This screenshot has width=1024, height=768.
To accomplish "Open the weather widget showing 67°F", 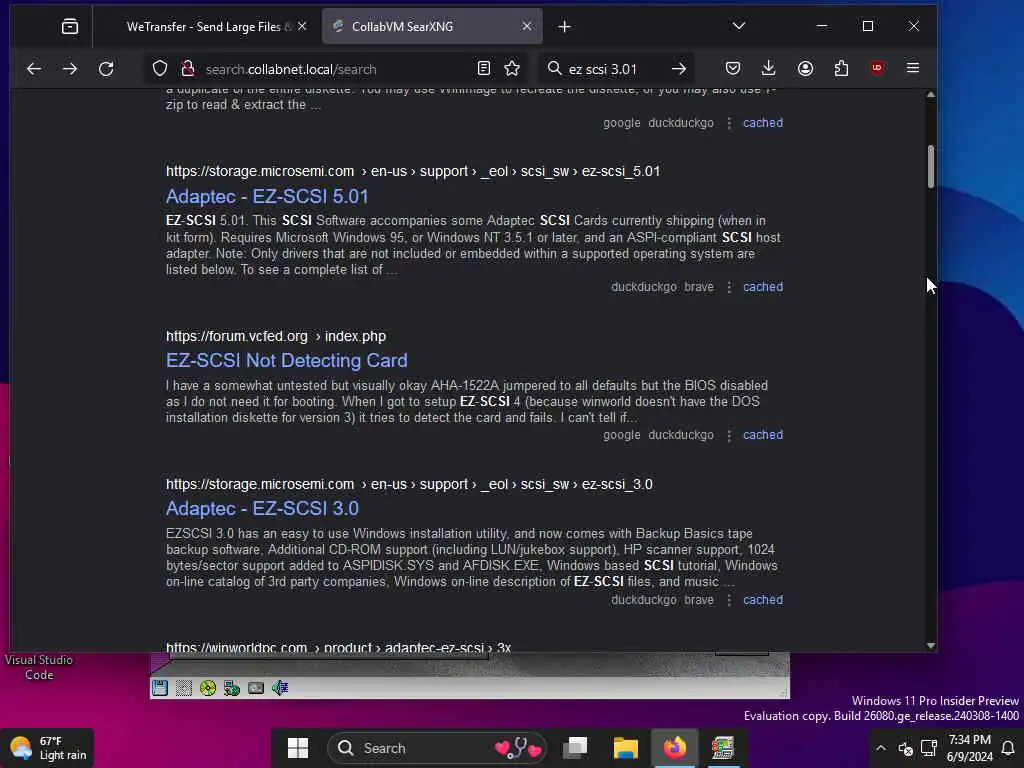I will 48,748.
